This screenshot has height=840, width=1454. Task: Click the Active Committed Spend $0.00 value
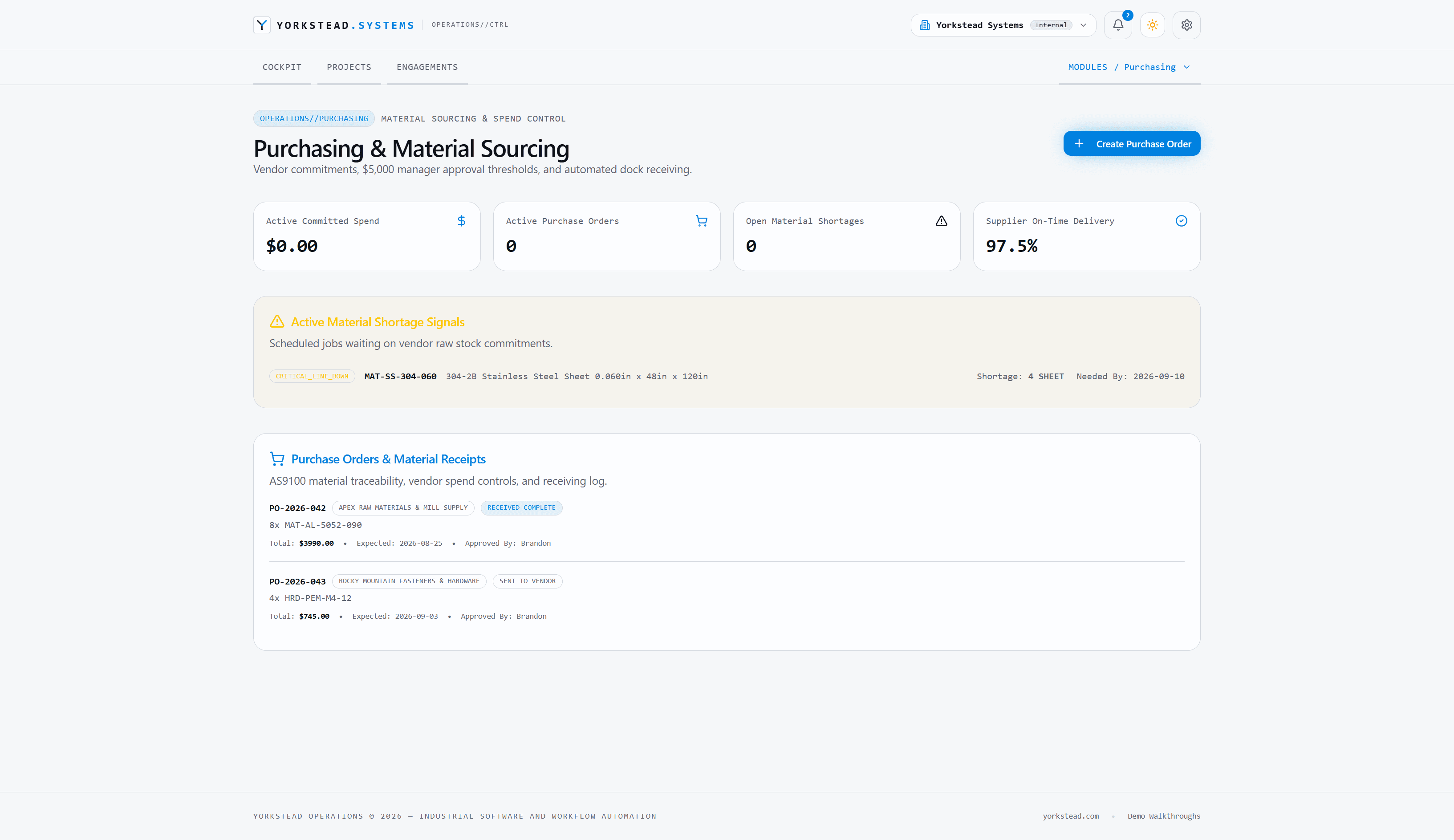(292, 246)
